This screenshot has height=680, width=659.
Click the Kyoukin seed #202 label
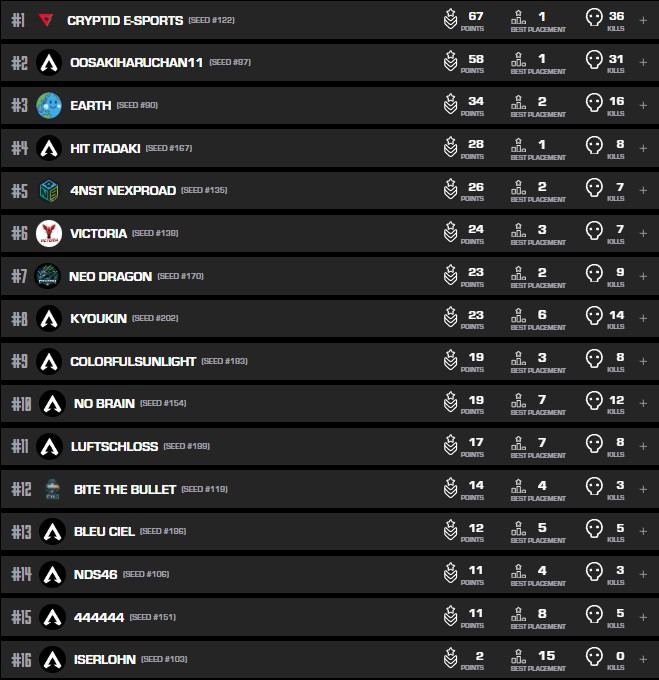tap(158, 318)
